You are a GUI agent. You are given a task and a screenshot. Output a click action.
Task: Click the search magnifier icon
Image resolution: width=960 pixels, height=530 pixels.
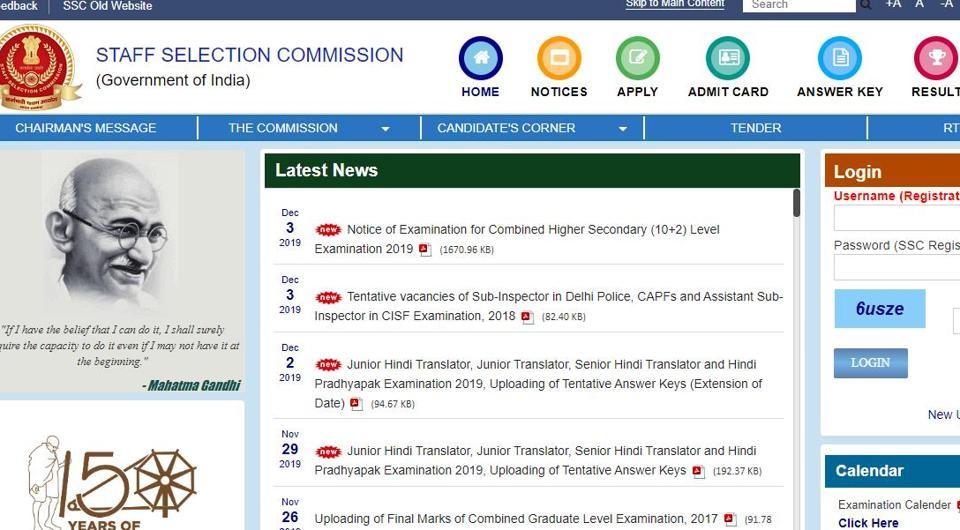[x=865, y=5]
